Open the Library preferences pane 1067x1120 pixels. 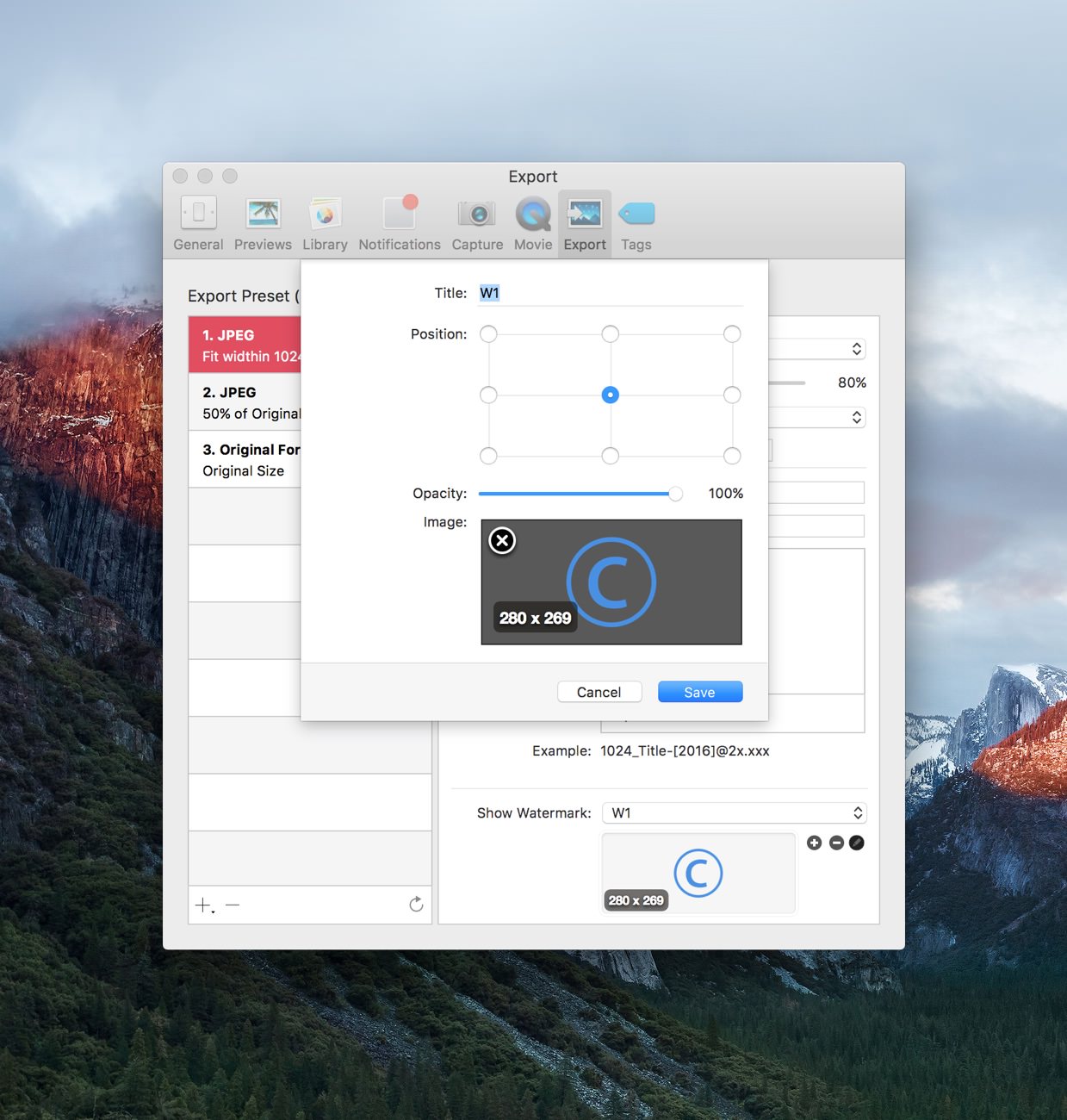(325, 224)
